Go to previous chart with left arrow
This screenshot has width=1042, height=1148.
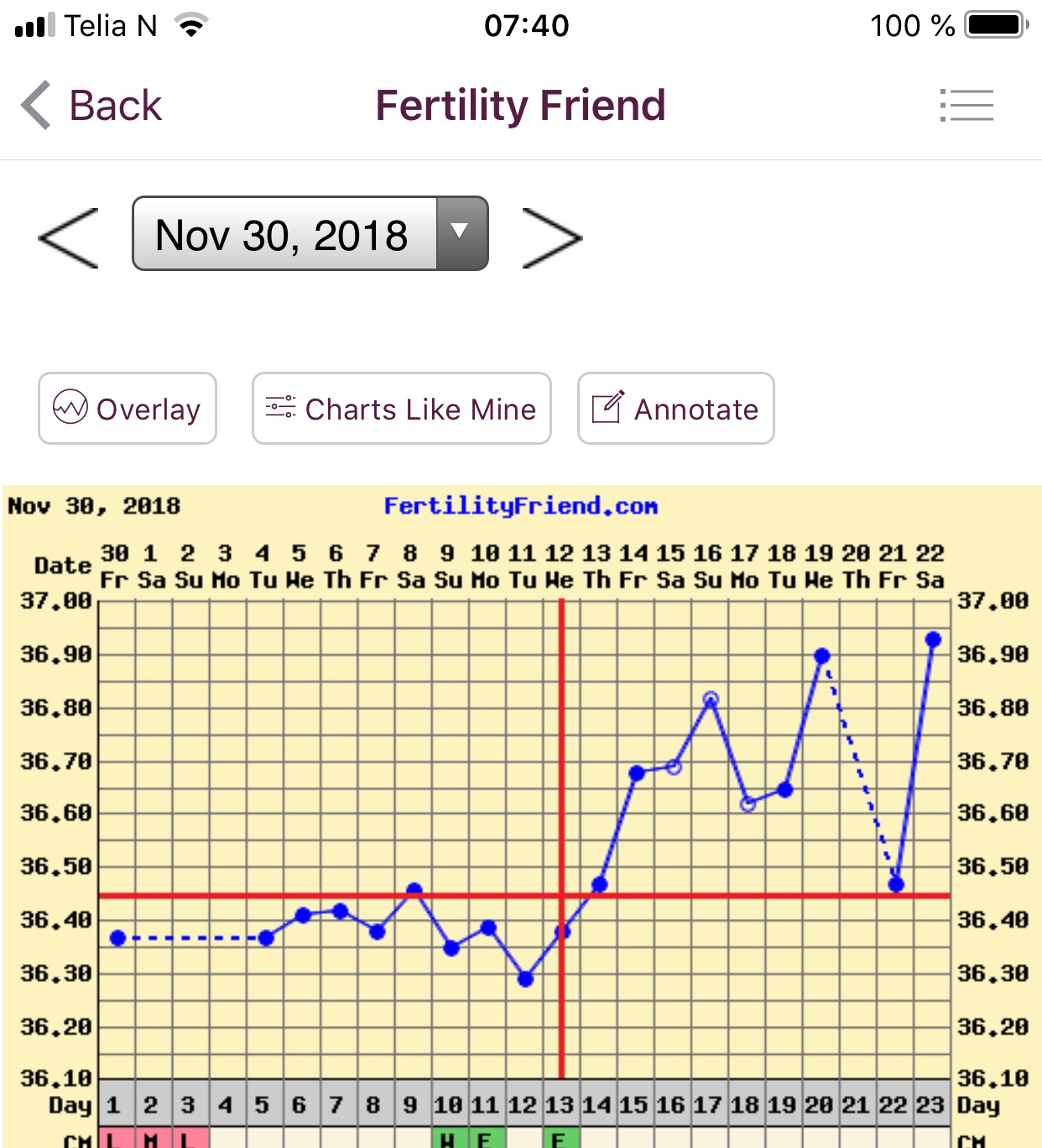(x=69, y=238)
